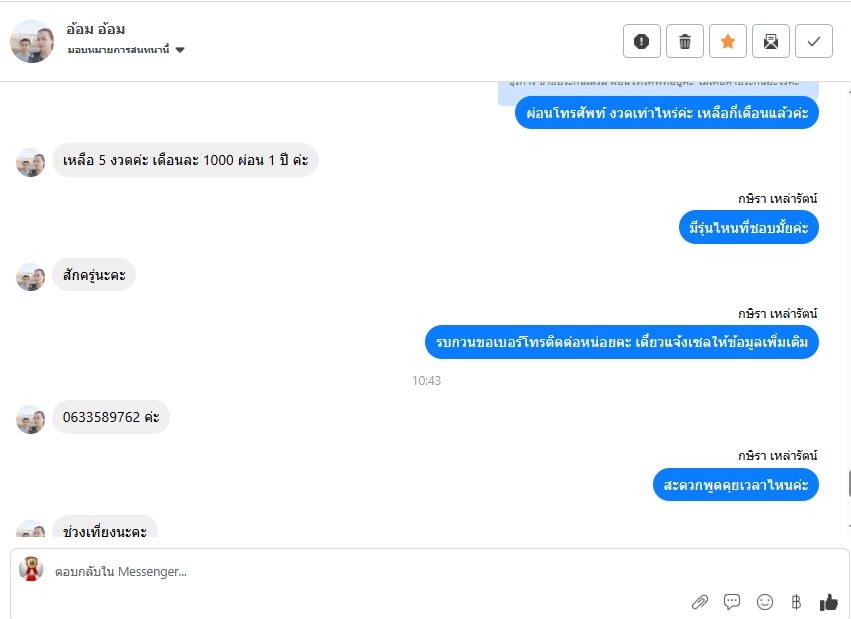Open the มอบหมายการสนทนานี้ assignment dropdown
This screenshot has height=619, width=851.
(x=126, y=50)
